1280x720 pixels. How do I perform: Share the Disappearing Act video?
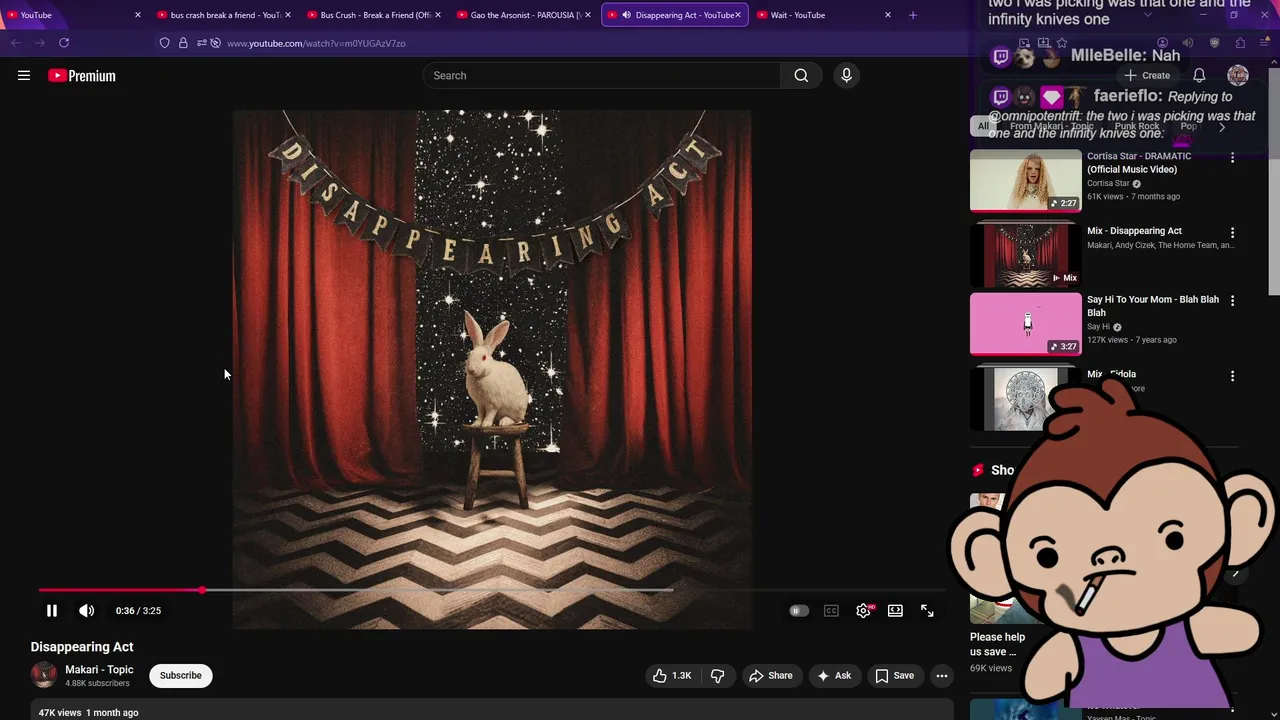771,676
